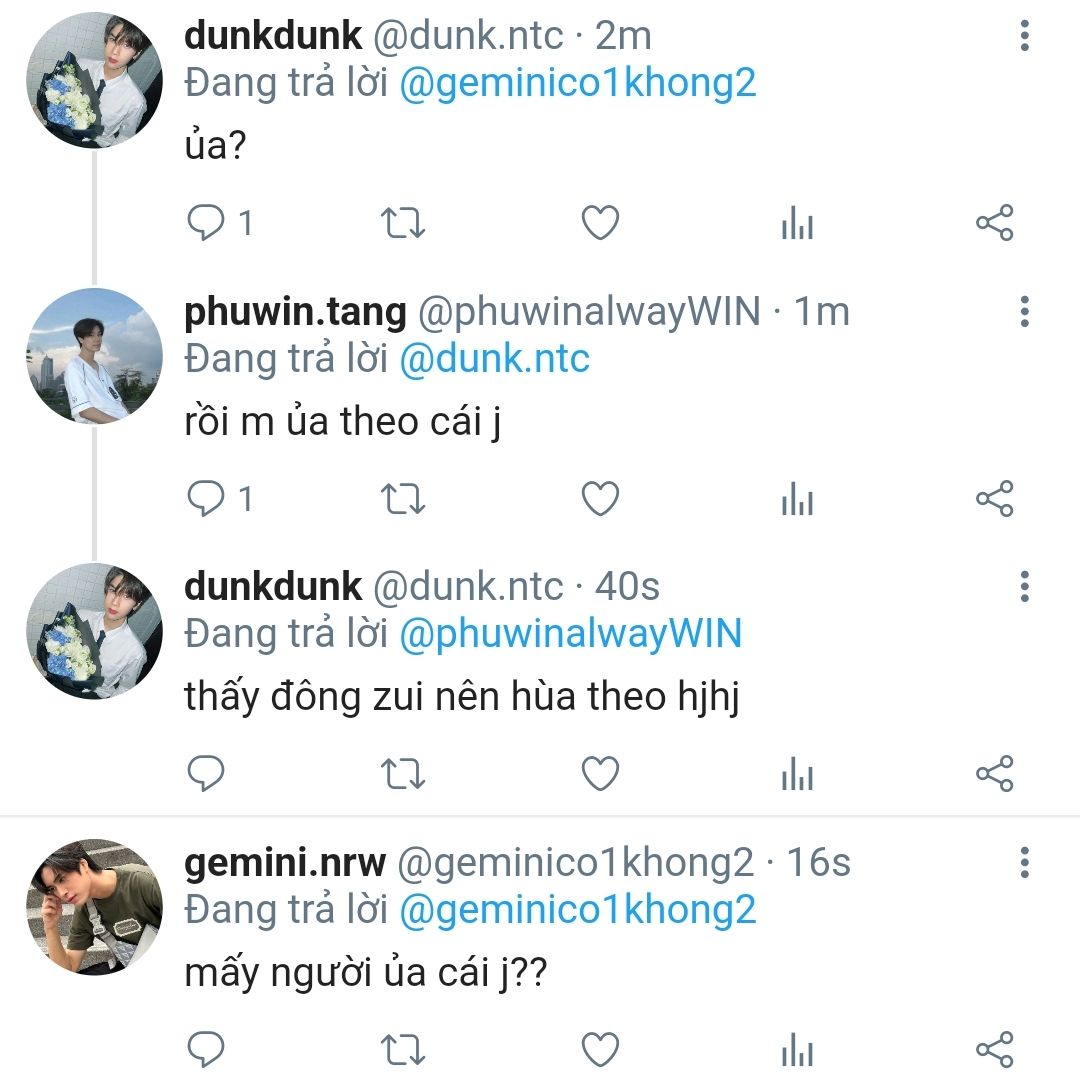Open phuwin.tang's profile picture
Image resolution: width=1080 pixels, height=1085 pixels.
[94, 356]
